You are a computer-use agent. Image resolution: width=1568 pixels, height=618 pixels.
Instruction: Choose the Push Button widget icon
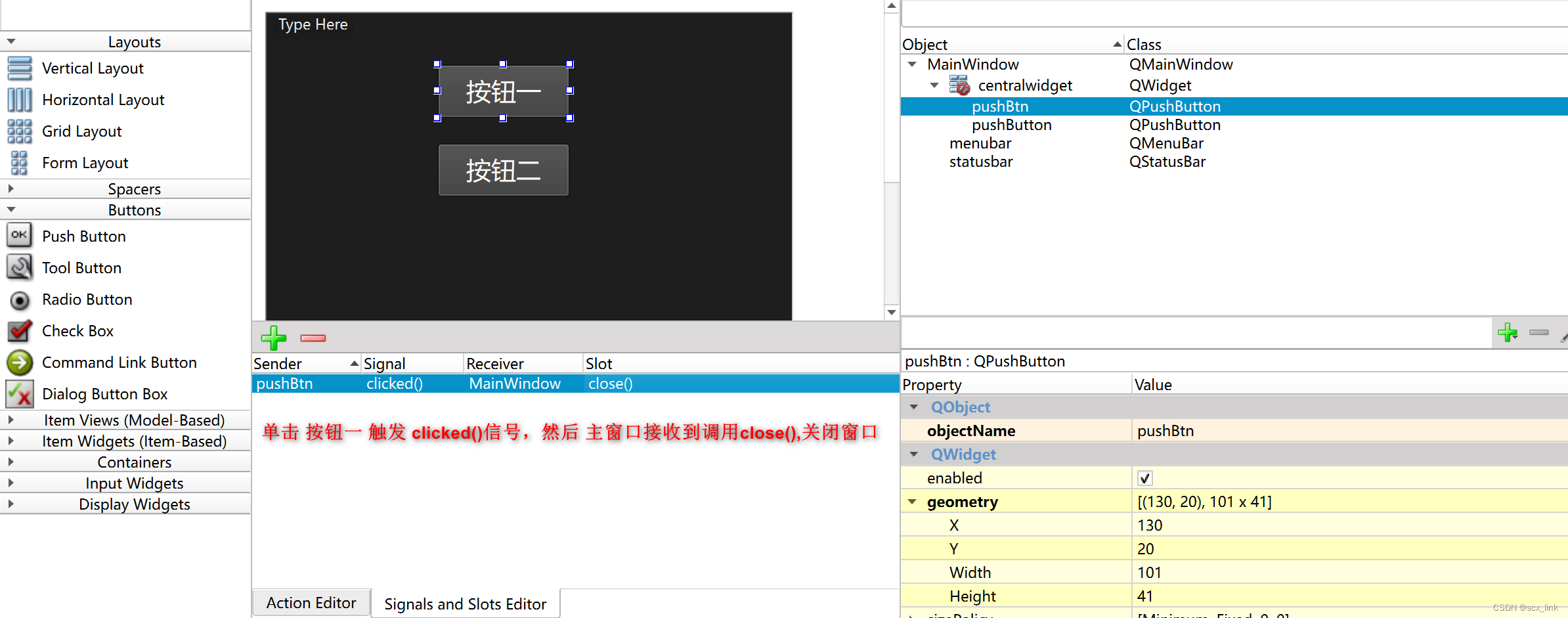20,235
